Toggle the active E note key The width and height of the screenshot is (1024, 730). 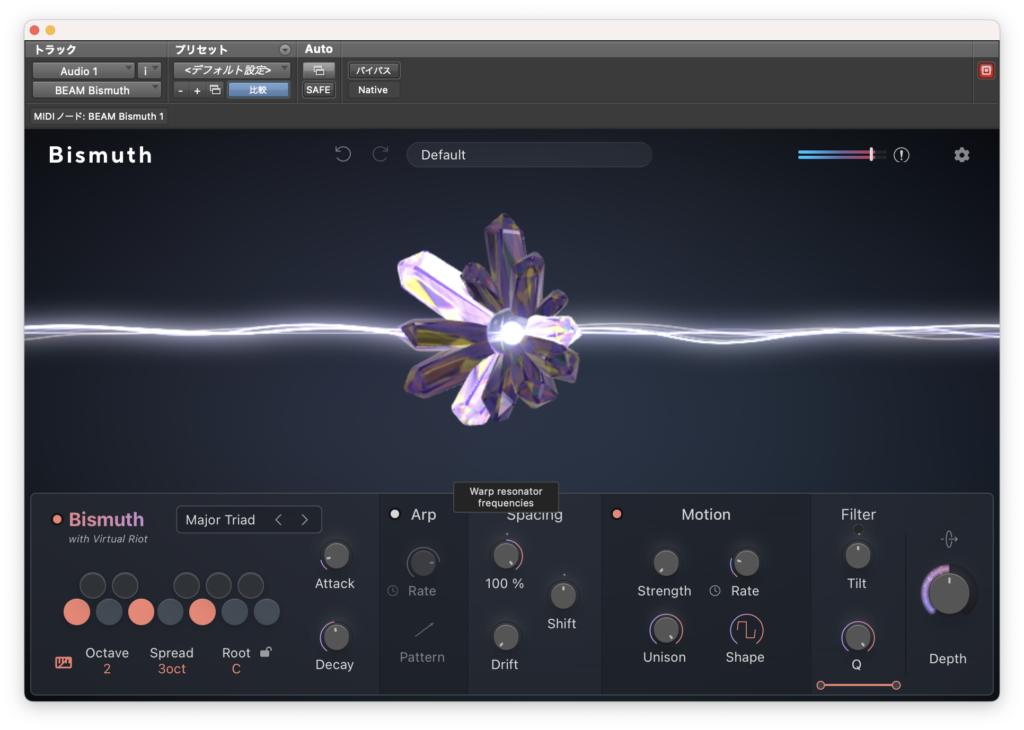pos(140,612)
